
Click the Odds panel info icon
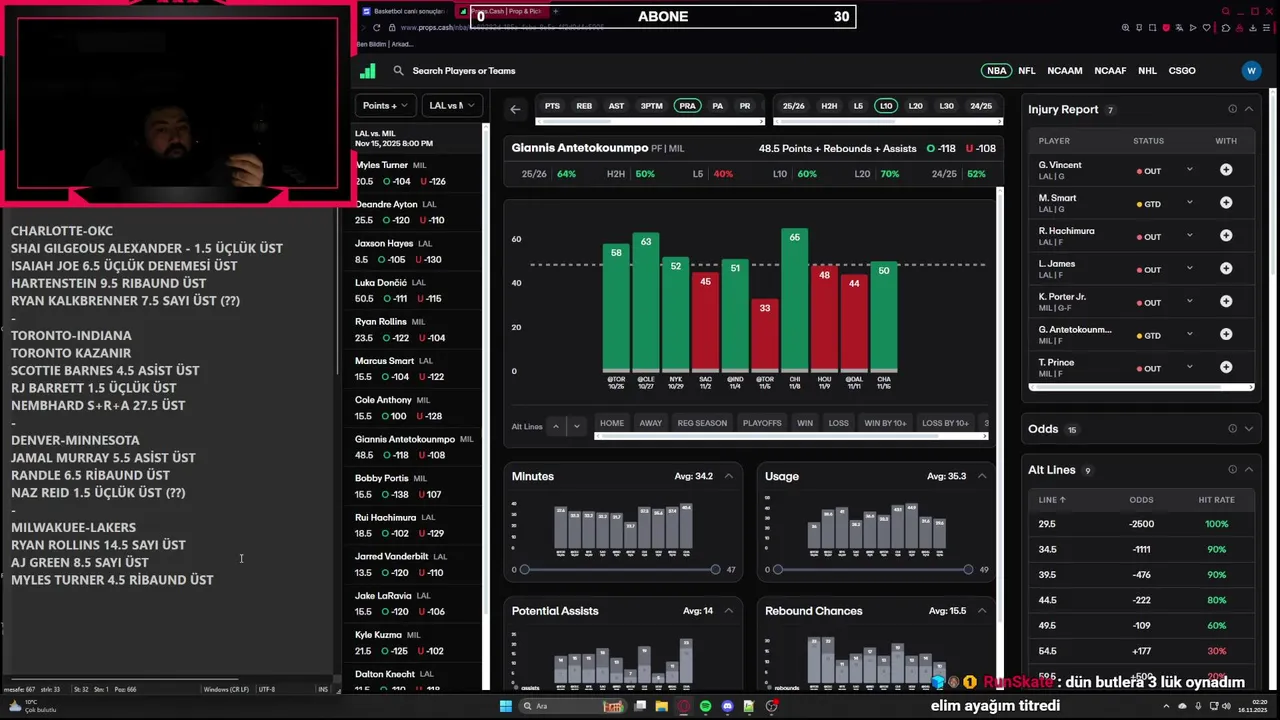pyautogui.click(x=1232, y=429)
